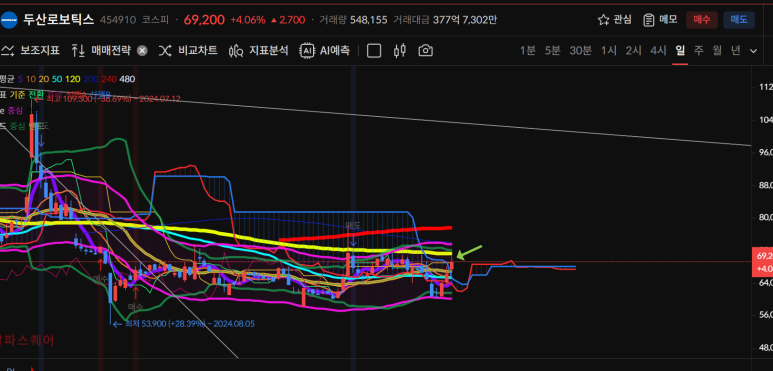Add stock to 관심 watchlist star

click(x=614, y=20)
